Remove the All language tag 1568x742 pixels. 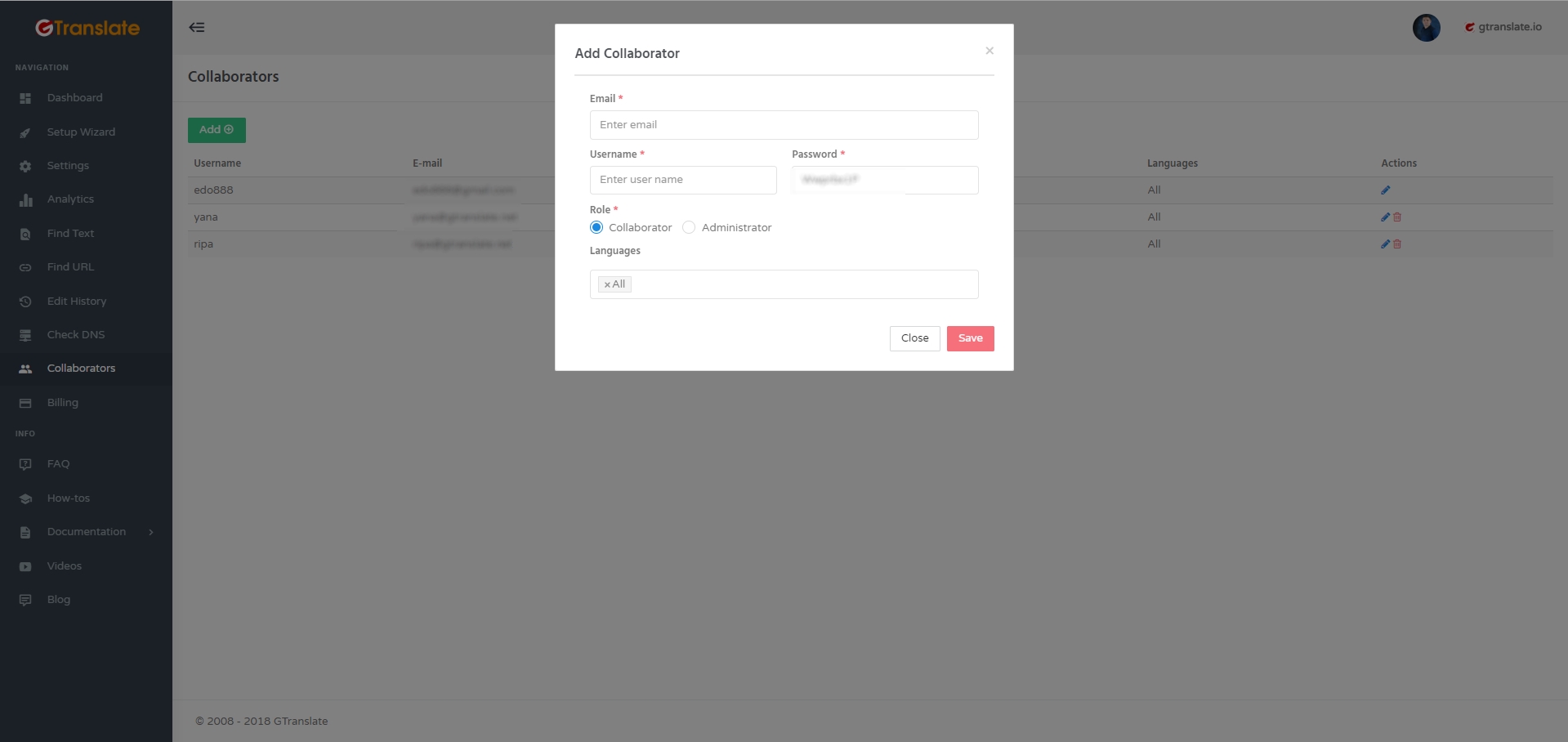[x=607, y=284]
